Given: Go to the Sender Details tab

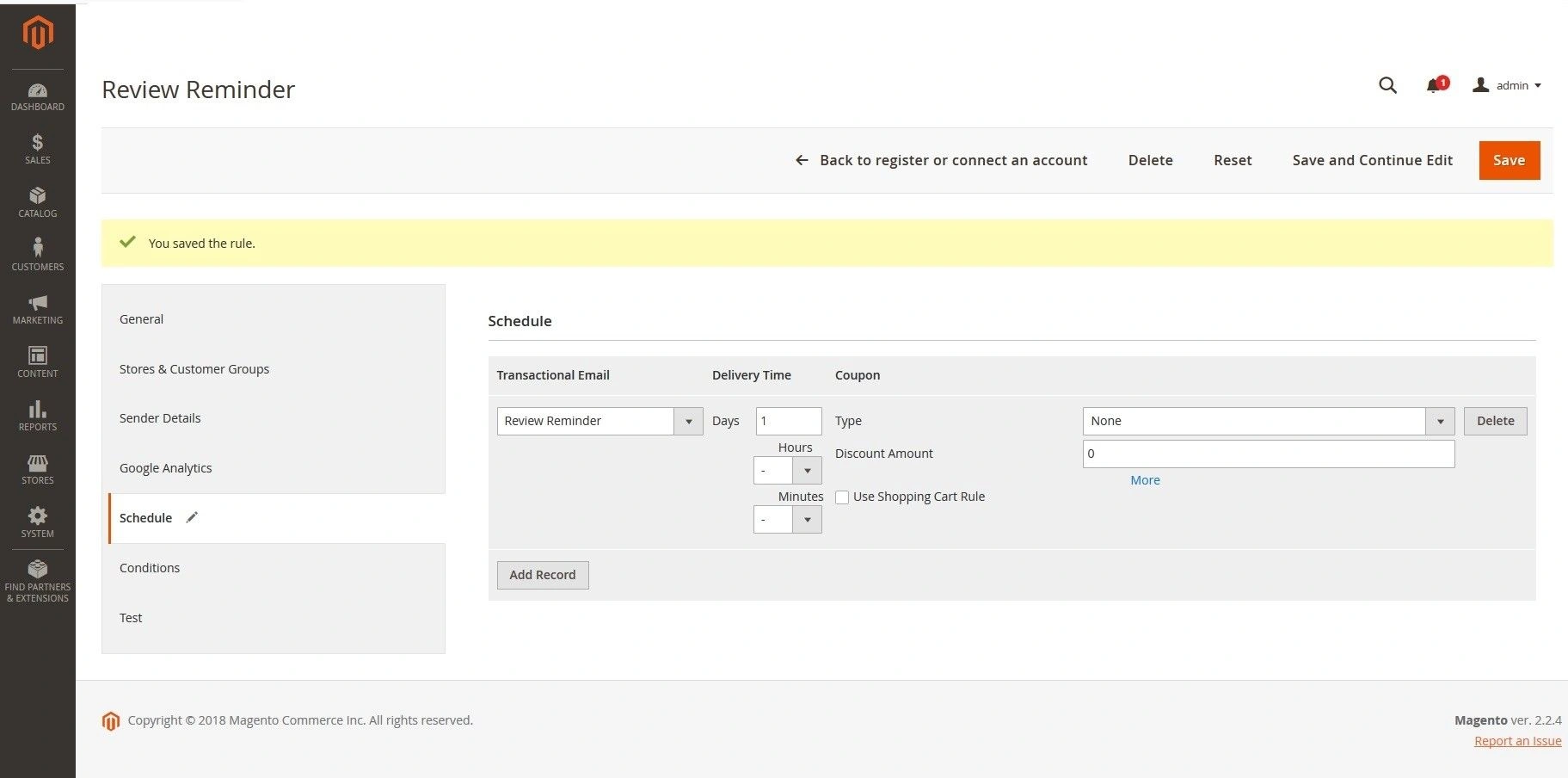Looking at the screenshot, I should [x=160, y=417].
